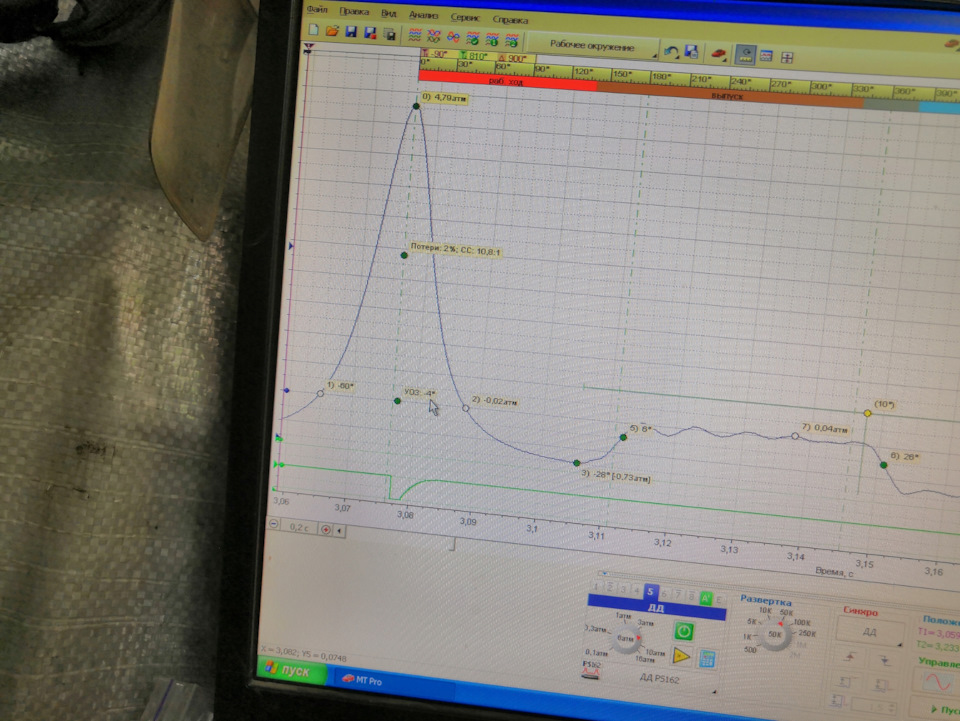Screen dimensions: 960x721
Task: Select rising-edge sync trigger icon
Action: (x=850, y=657)
